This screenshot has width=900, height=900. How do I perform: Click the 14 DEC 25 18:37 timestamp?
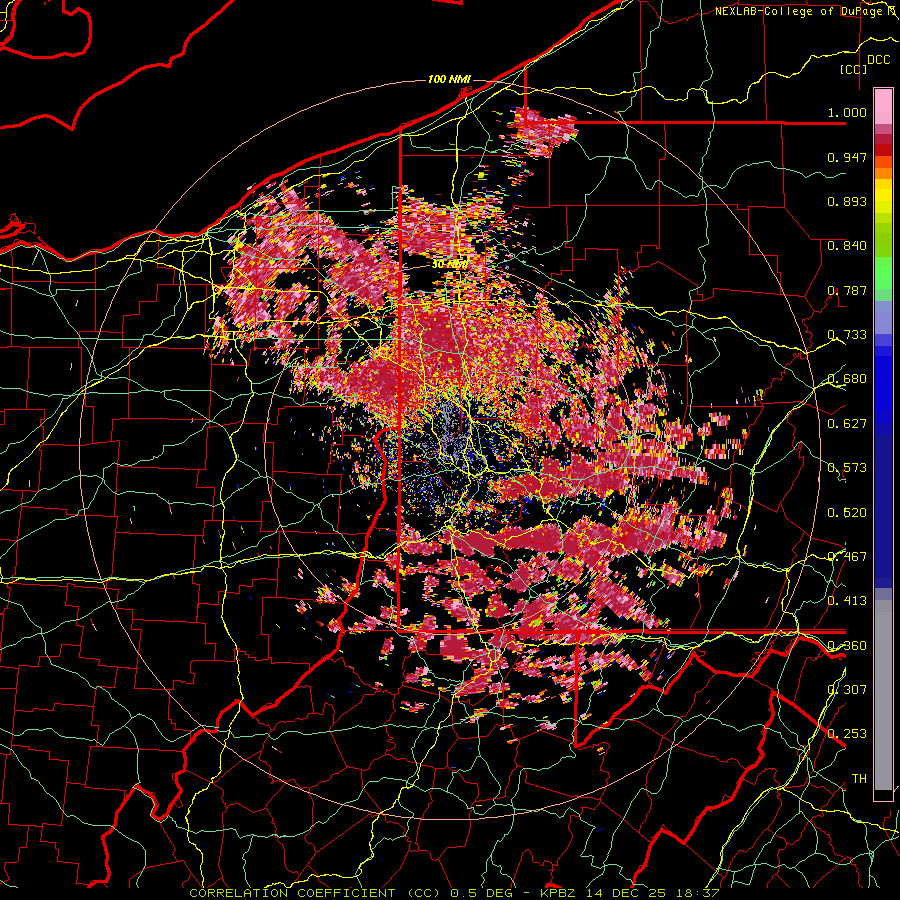[653, 893]
